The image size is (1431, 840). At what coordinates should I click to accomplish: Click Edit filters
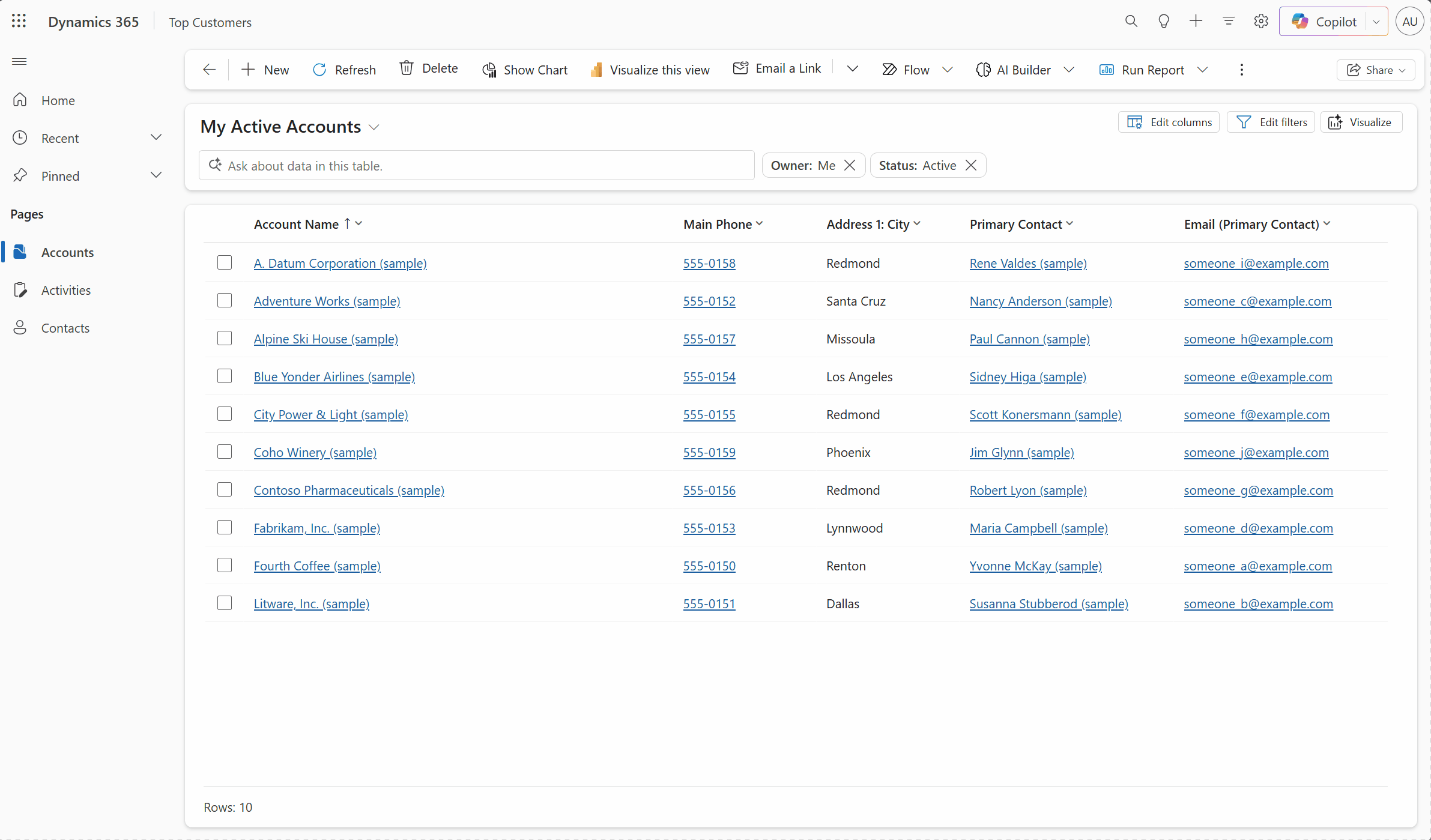pyautogui.click(x=1271, y=122)
